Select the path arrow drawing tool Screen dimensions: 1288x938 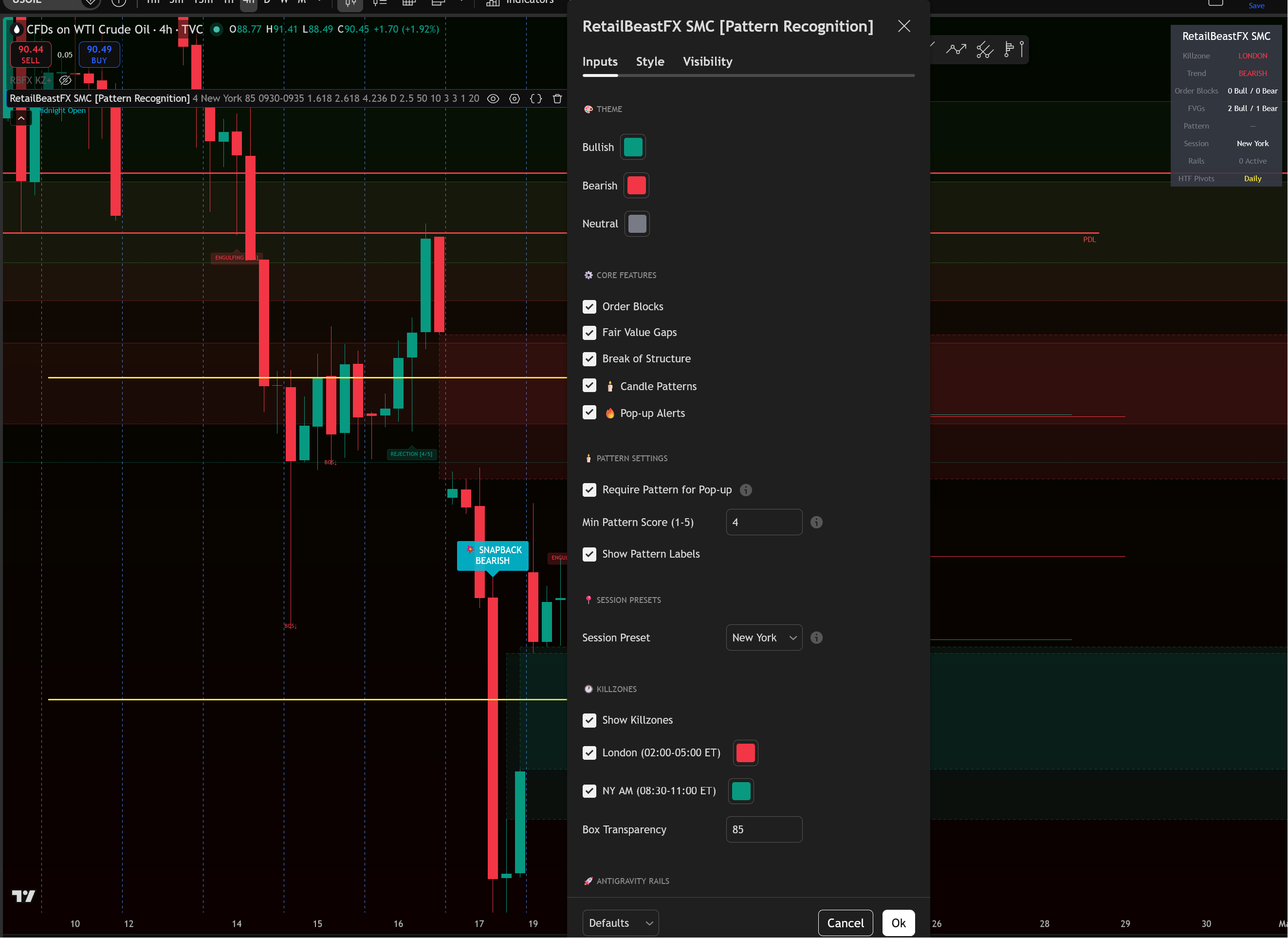click(x=957, y=49)
